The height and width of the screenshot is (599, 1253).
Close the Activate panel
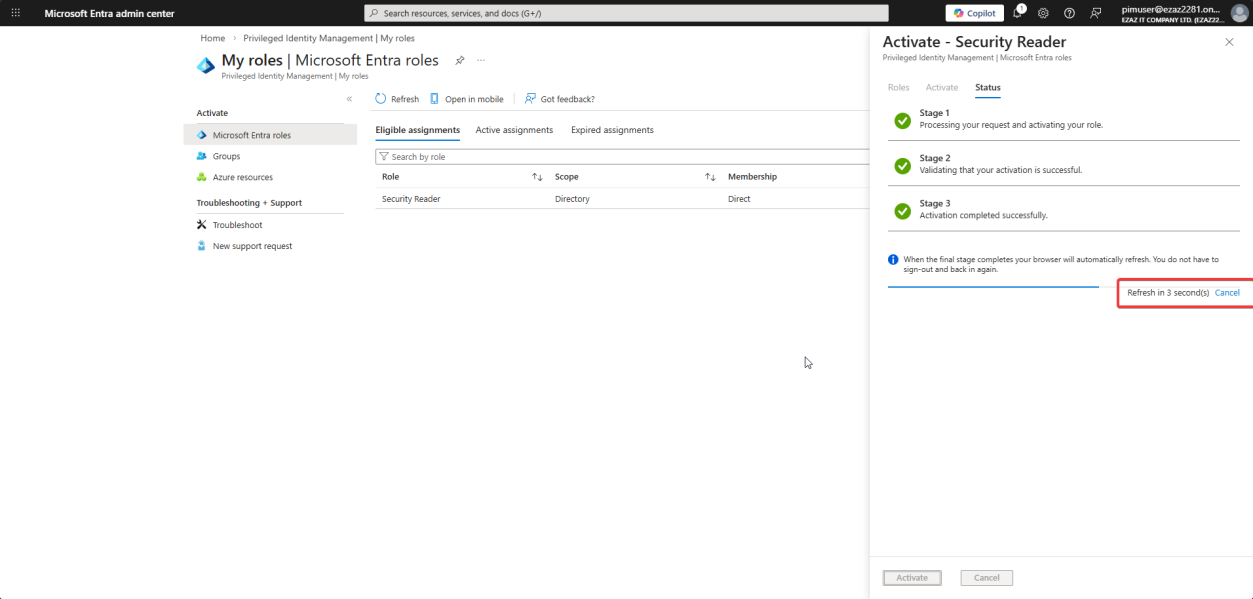coord(1229,42)
